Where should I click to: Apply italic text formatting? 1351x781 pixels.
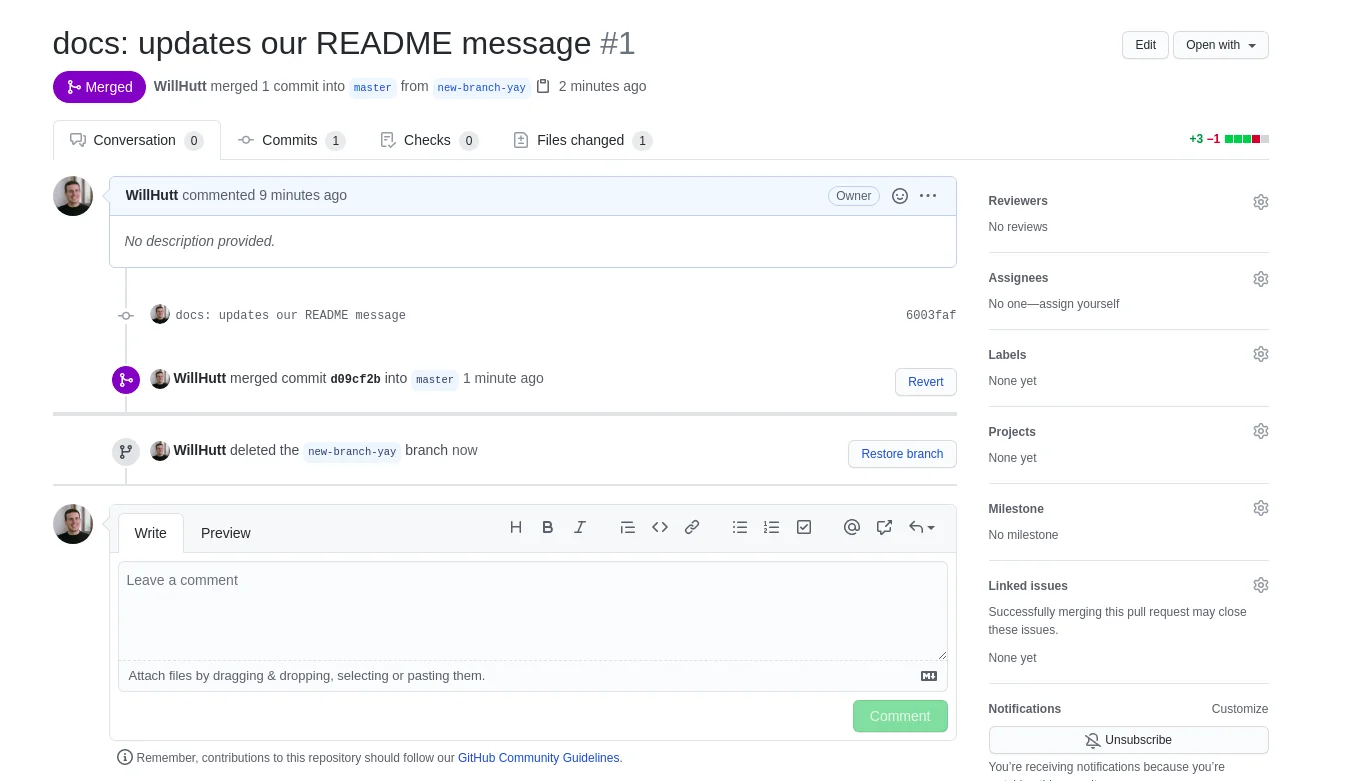pyautogui.click(x=580, y=527)
